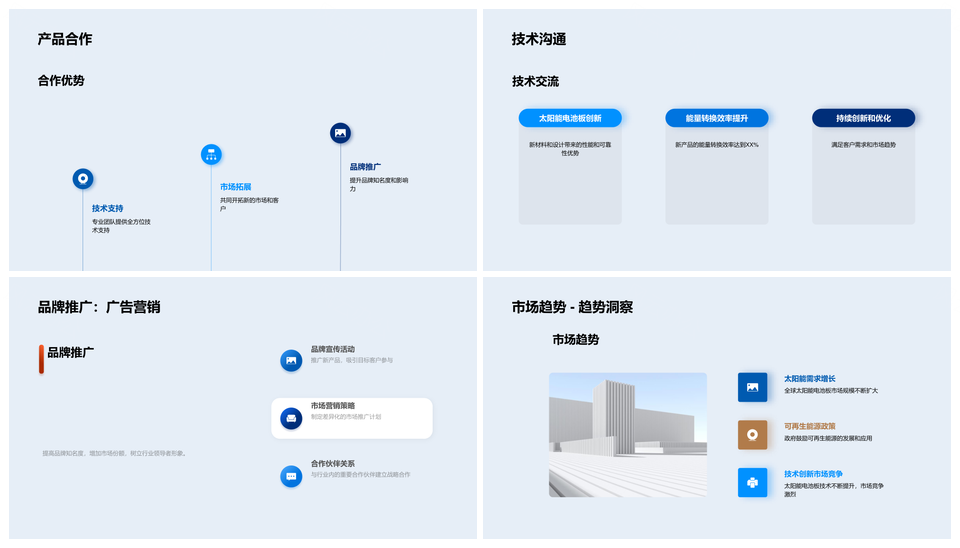Click the 技术沟通 slide title
The image size is (960, 548).
(x=539, y=39)
